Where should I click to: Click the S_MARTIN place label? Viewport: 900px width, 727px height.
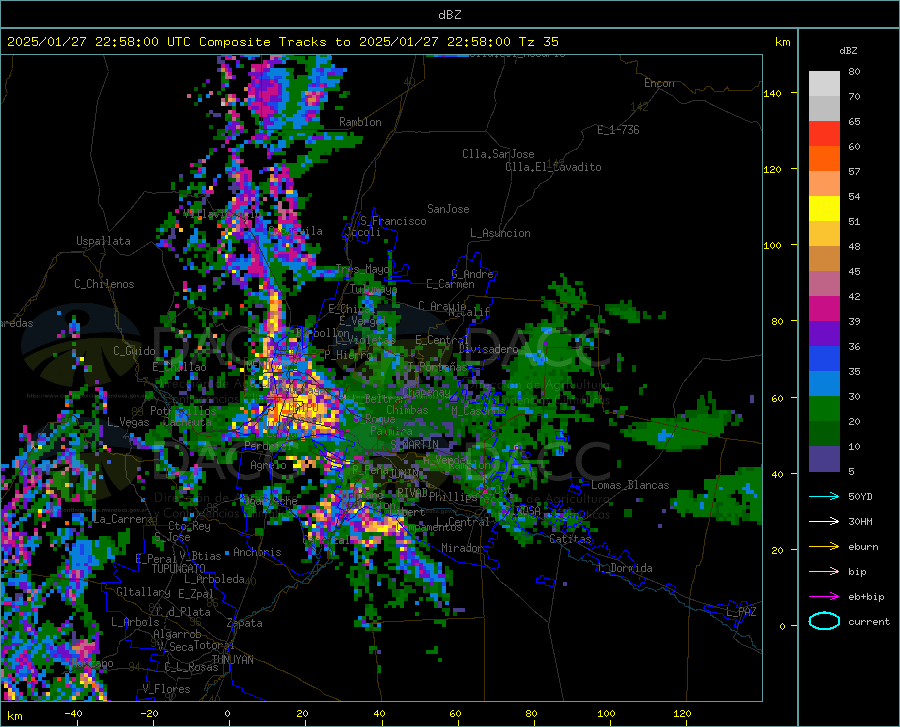coord(414,445)
